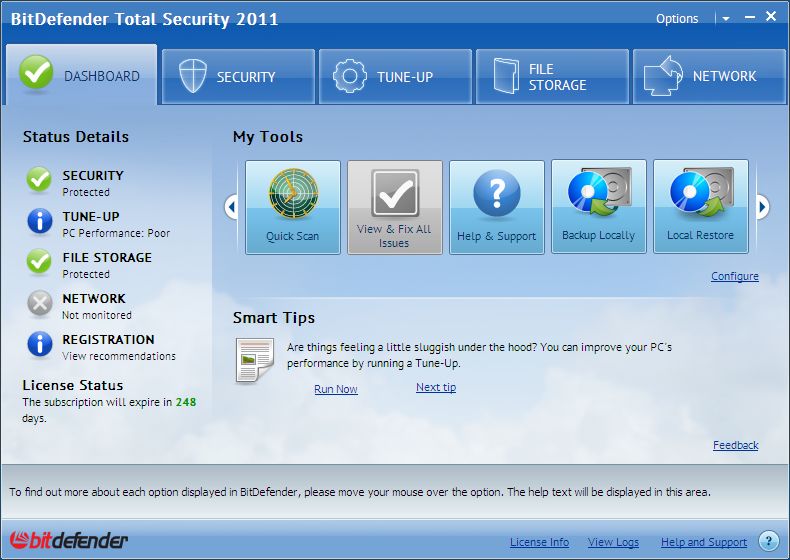Screen dimensions: 790x560
Task: Click the My Tools heading
Action: pos(268,137)
